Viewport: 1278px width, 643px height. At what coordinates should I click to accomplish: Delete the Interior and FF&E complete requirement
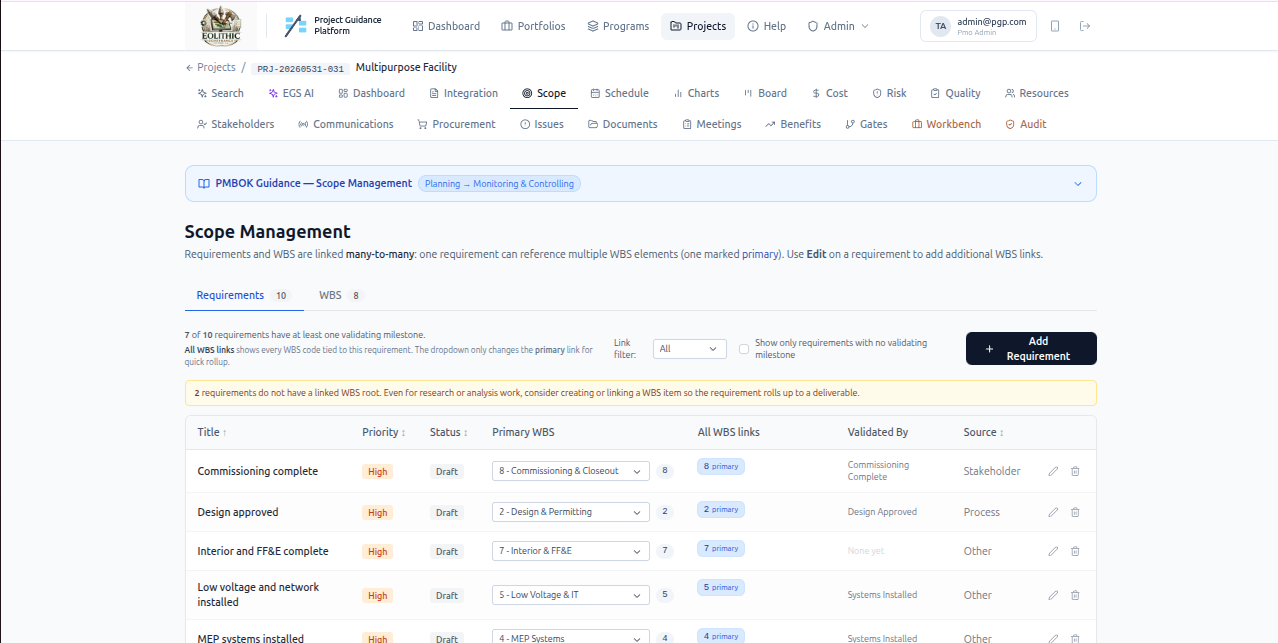tap(1075, 551)
